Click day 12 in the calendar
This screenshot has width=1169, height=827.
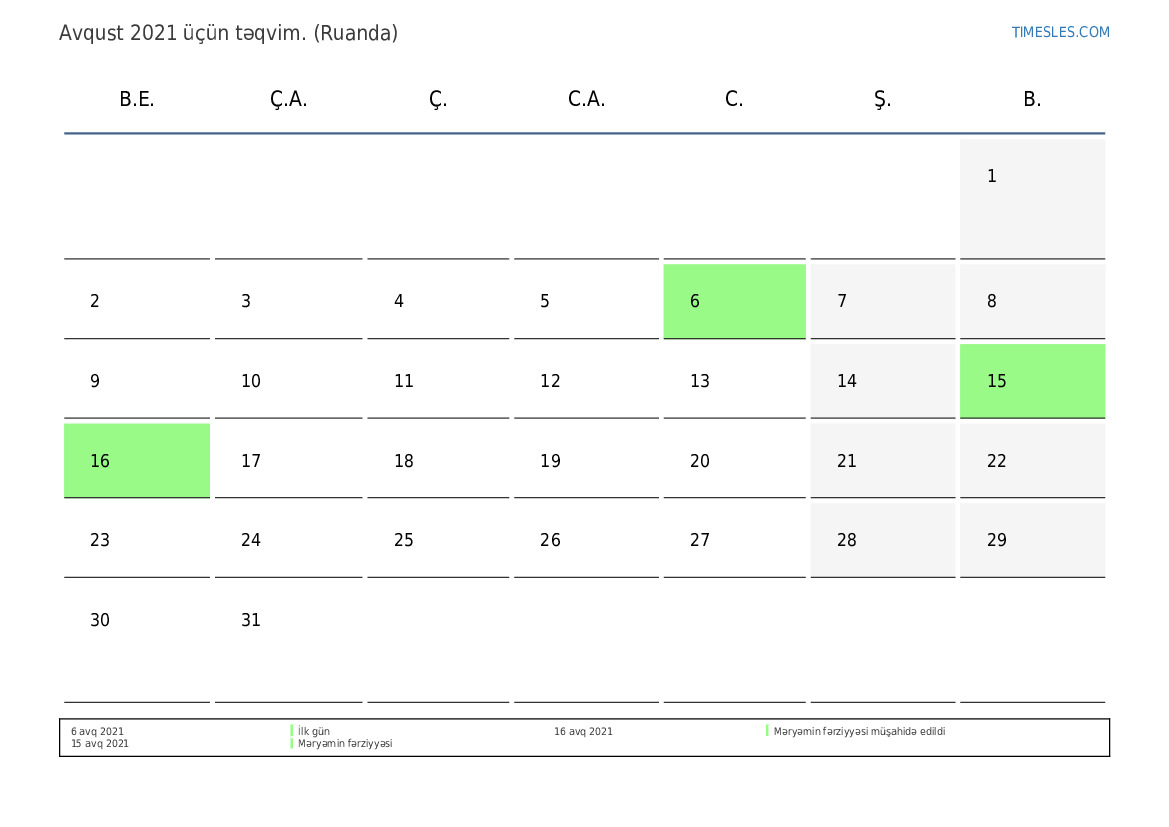pos(587,381)
